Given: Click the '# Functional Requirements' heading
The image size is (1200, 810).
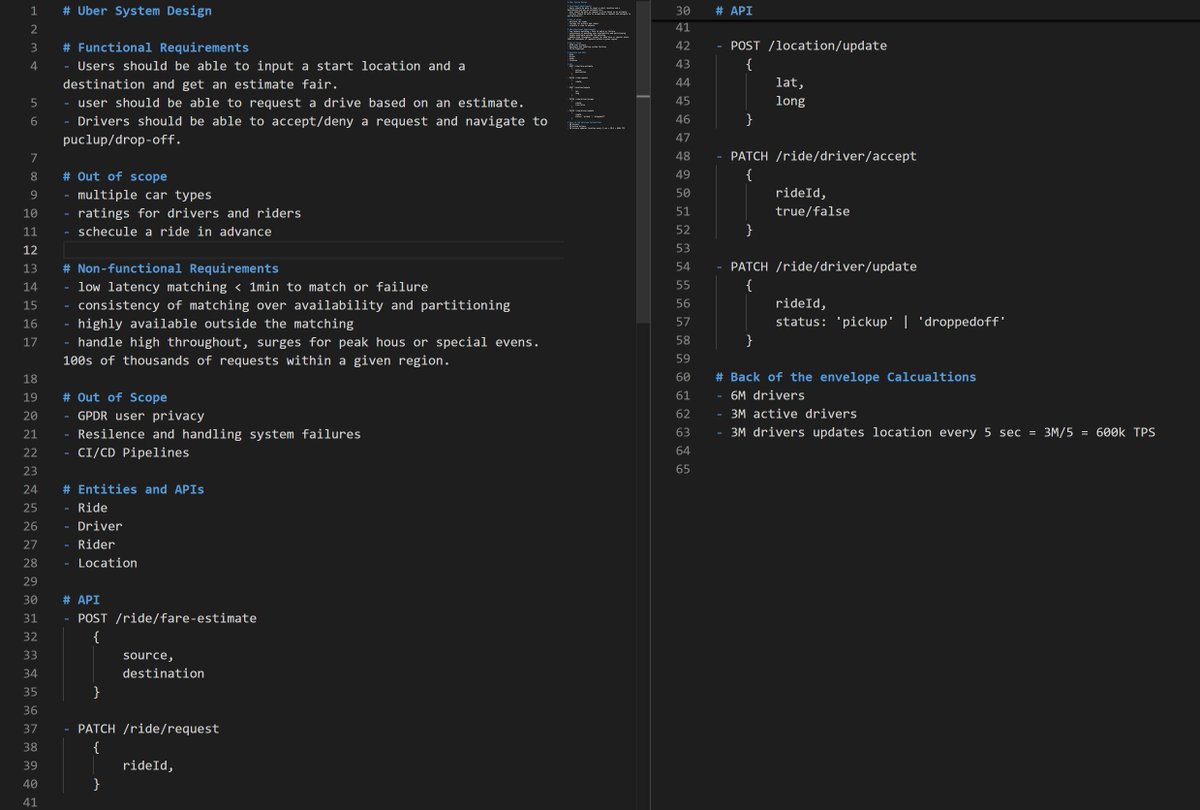Looking at the screenshot, I should 155,47.
